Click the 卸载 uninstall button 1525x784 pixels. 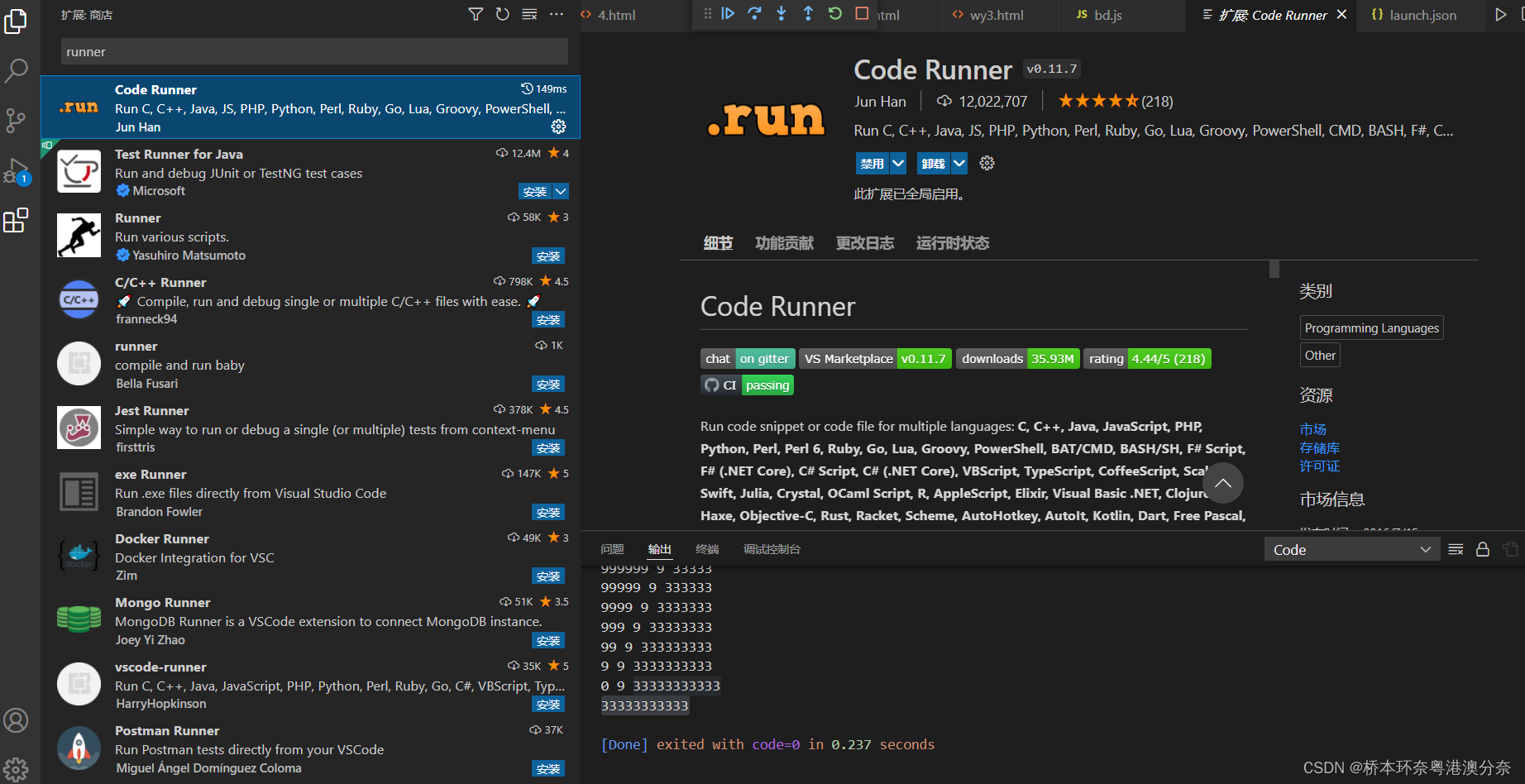point(934,164)
